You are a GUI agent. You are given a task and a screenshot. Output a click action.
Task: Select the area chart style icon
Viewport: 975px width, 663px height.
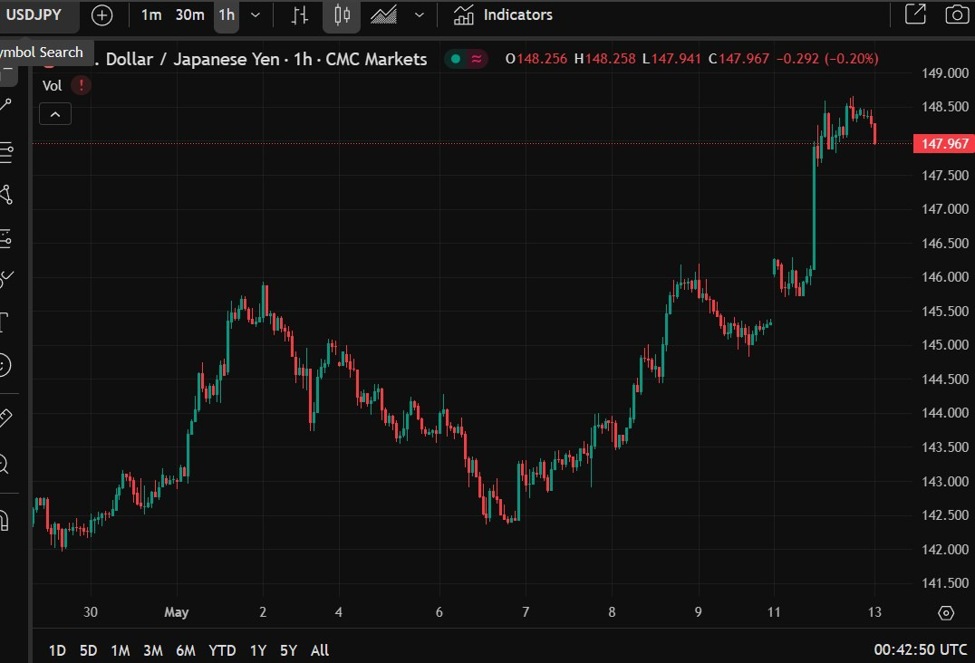(x=384, y=15)
